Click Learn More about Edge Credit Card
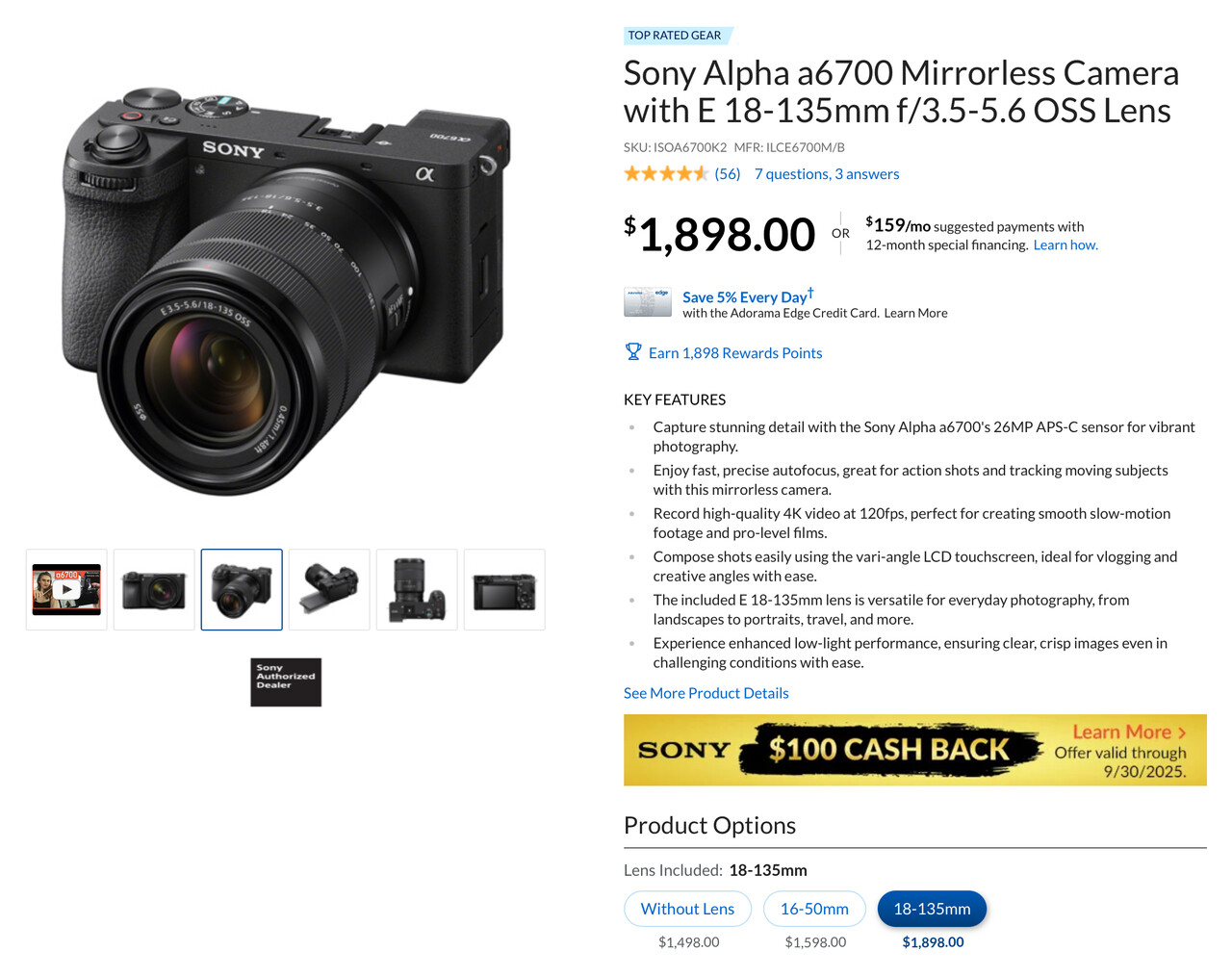Image resolution: width=1232 pixels, height=977 pixels. point(916,313)
